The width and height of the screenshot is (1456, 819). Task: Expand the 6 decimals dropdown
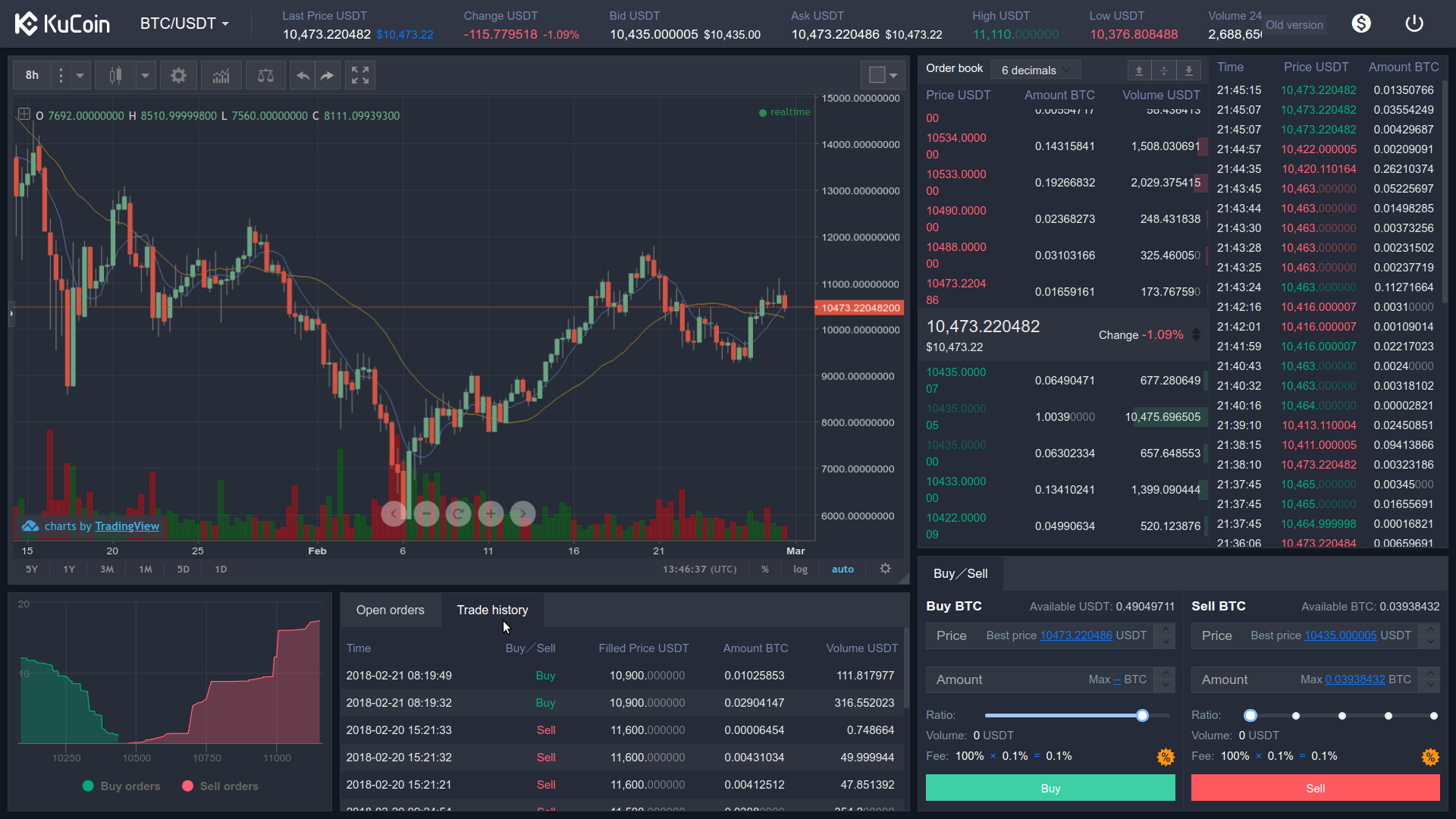[1035, 70]
